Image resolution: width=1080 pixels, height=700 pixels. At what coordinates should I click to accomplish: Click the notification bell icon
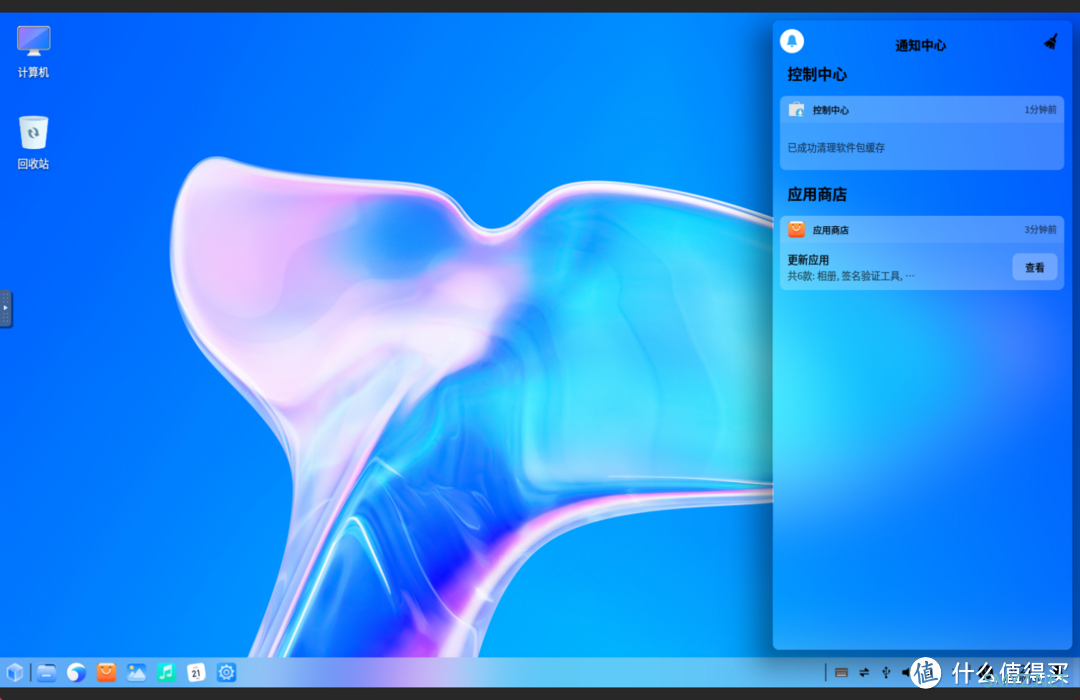(x=791, y=41)
